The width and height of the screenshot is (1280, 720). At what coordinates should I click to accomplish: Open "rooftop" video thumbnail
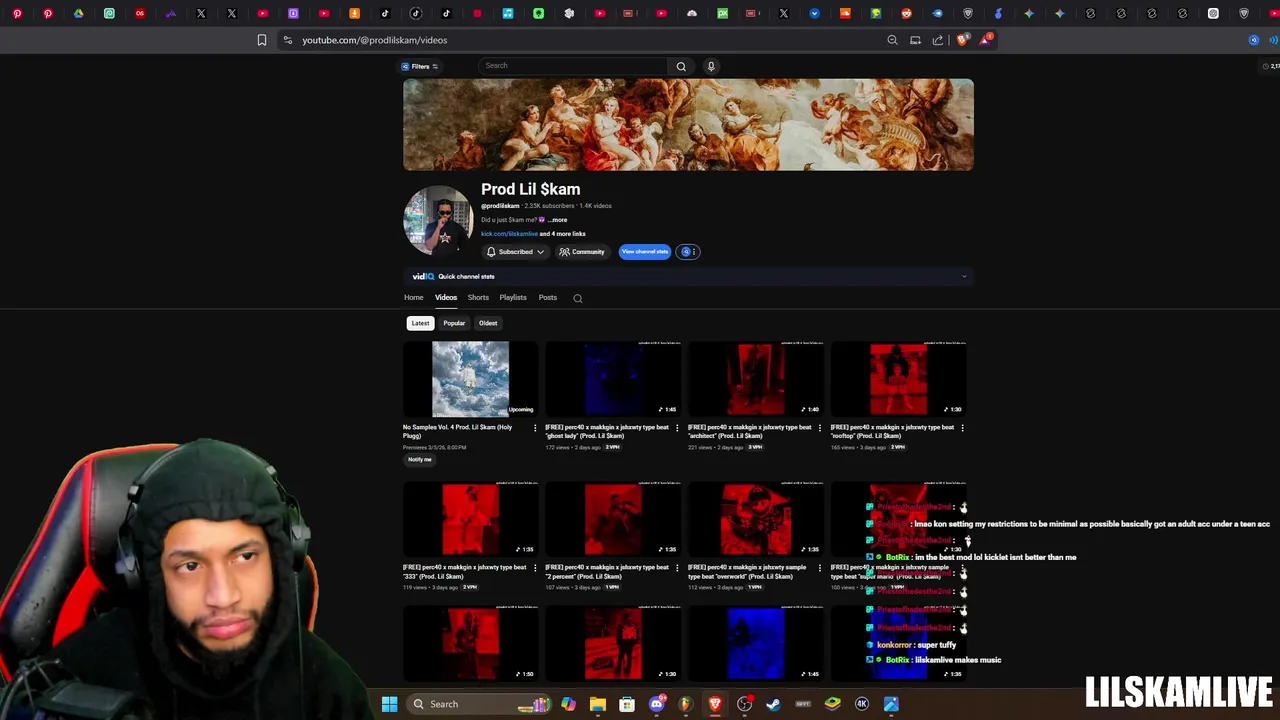tap(898, 379)
